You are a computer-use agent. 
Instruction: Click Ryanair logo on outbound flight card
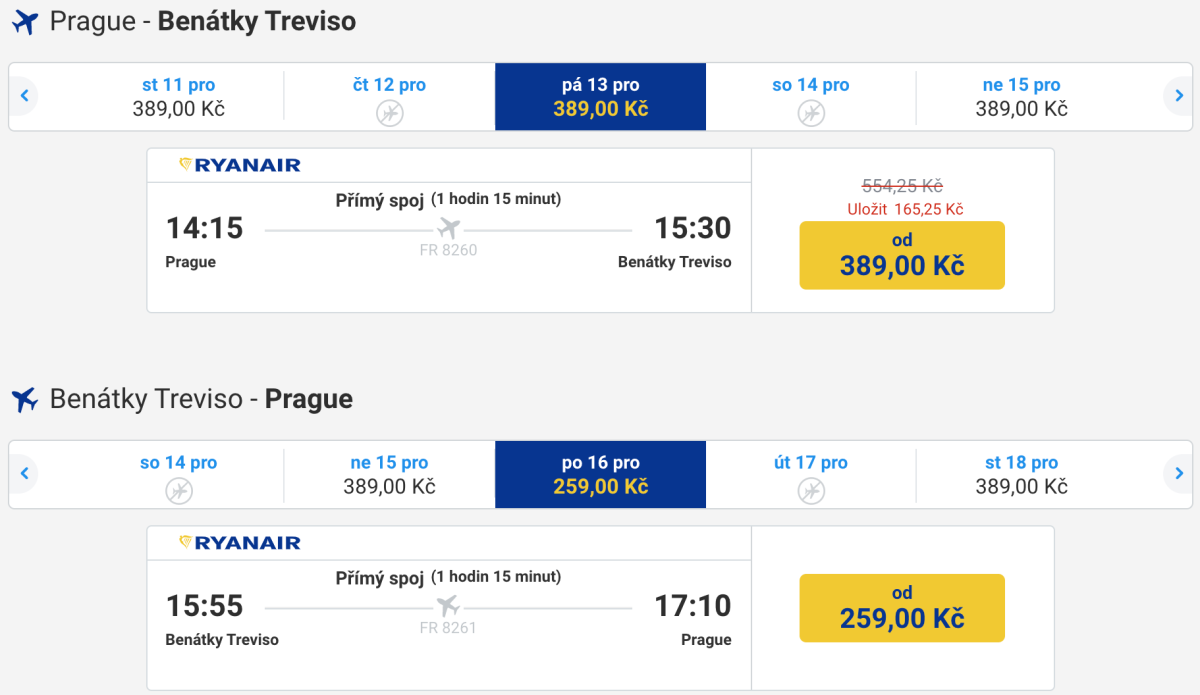240,165
